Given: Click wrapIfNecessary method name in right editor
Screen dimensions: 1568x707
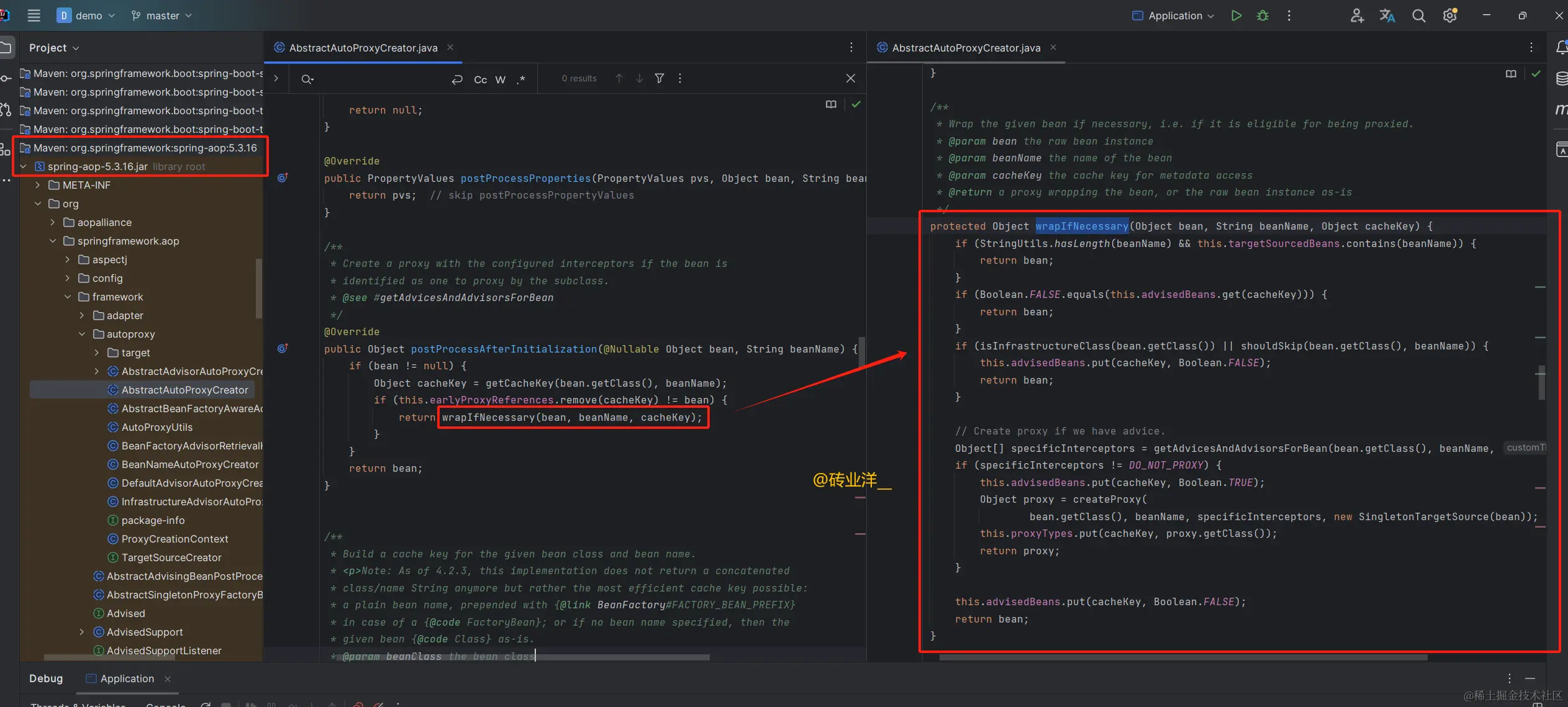Looking at the screenshot, I should click(x=1082, y=227).
